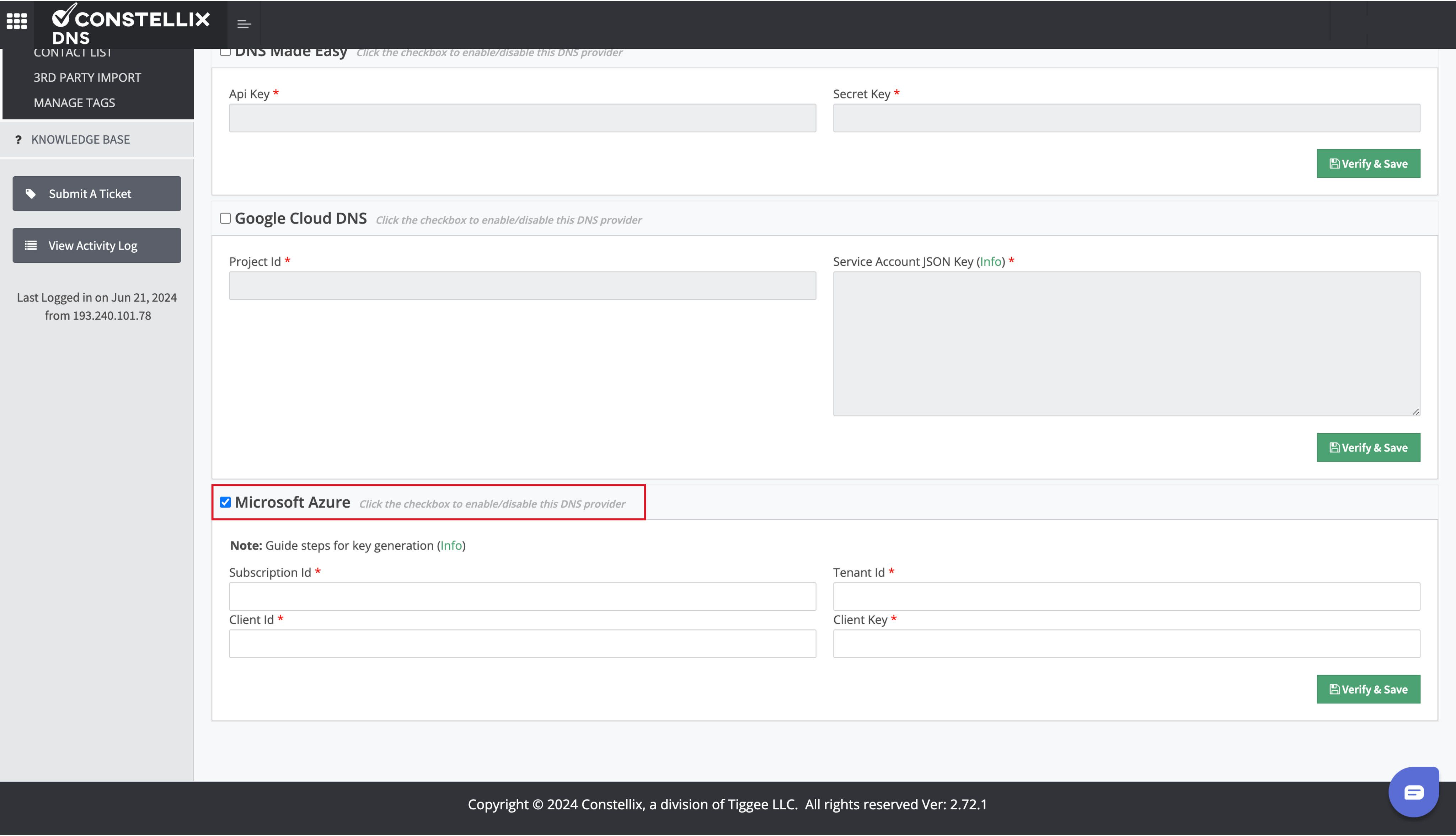Click Verify & Save under Google Cloud DNS
This screenshot has height=836, width=1456.
[x=1368, y=447]
